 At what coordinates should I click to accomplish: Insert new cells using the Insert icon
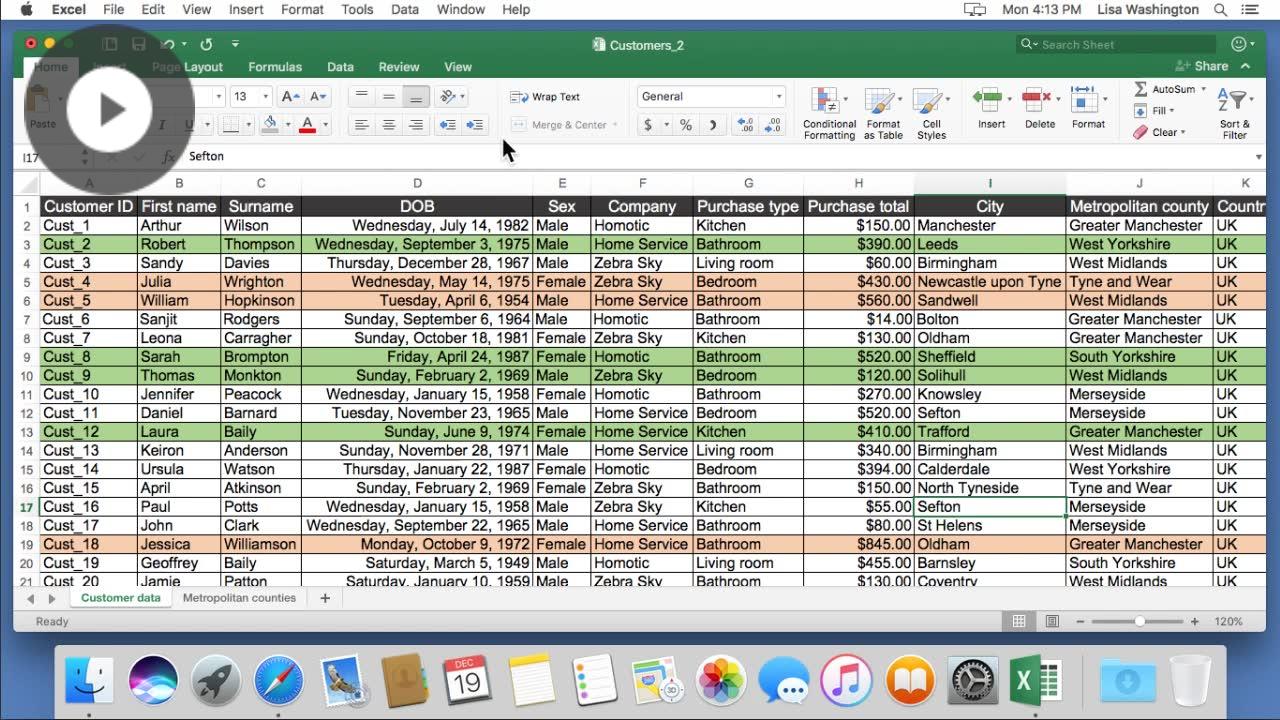pyautogui.click(x=990, y=103)
